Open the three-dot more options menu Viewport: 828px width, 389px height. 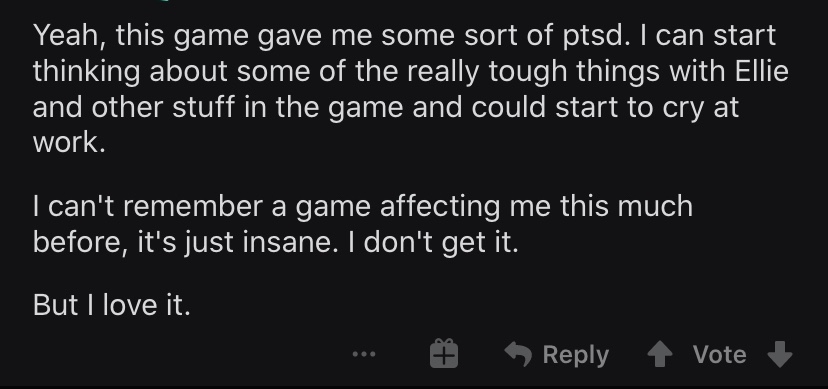click(x=364, y=355)
